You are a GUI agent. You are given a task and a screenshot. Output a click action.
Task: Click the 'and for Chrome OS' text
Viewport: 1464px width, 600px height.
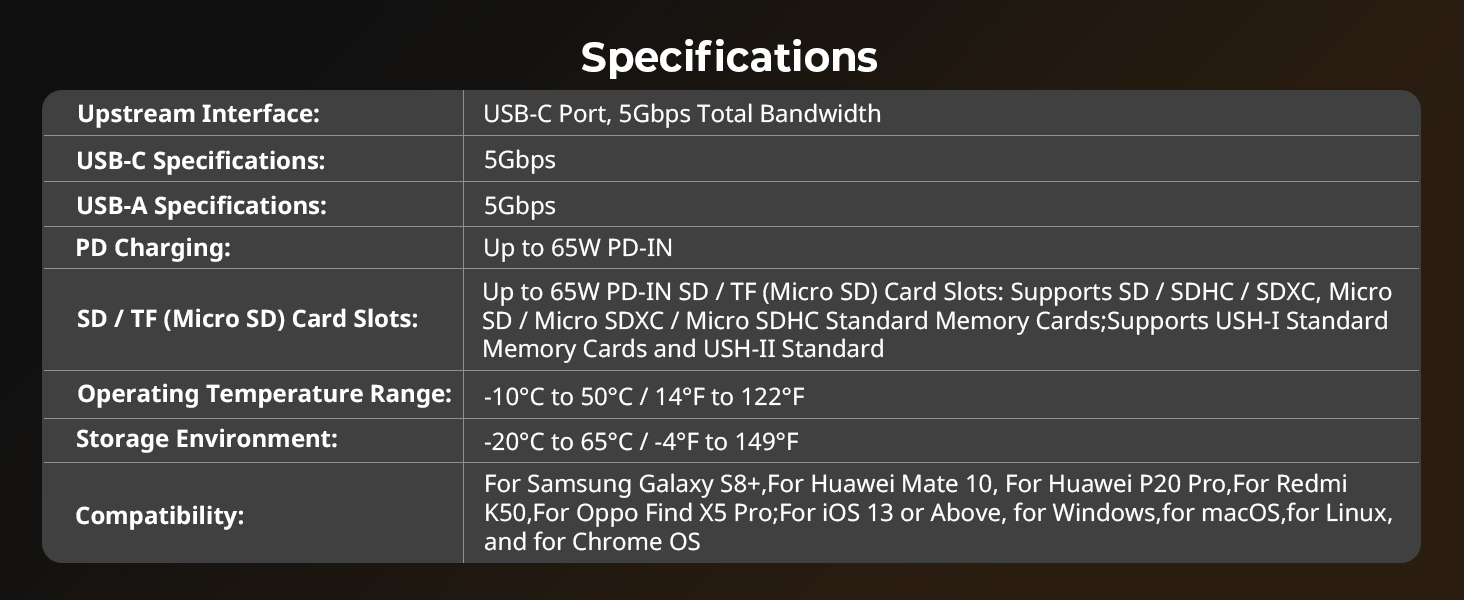592,542
